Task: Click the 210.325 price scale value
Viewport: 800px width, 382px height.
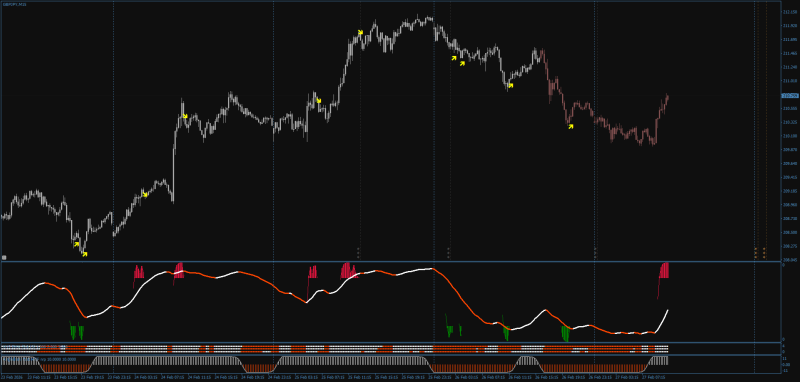Action: 789,122
